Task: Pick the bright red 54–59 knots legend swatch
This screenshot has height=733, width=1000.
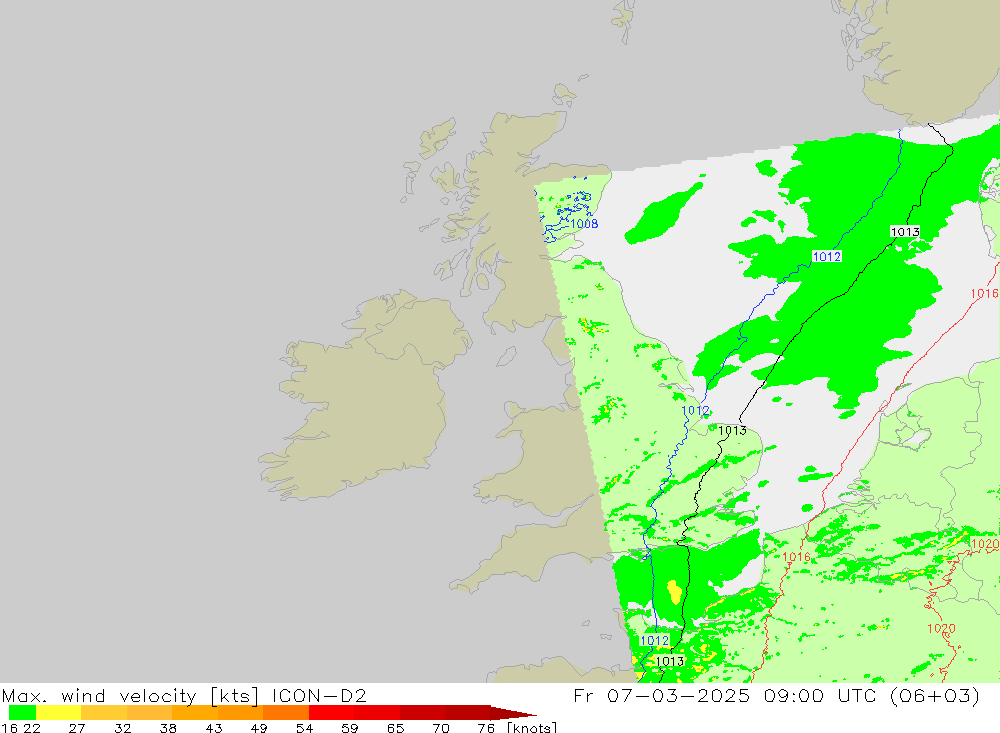Action: (332, 713)
